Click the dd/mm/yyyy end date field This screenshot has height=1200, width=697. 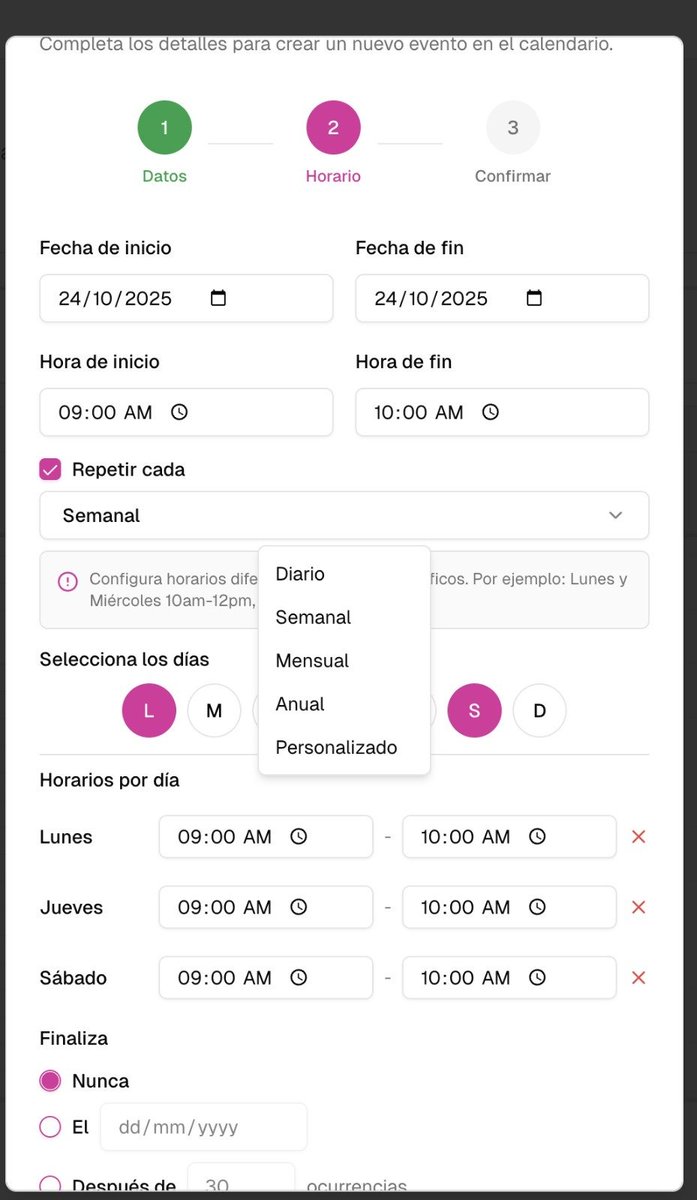pyautogui.click(x=203, y=1127)
